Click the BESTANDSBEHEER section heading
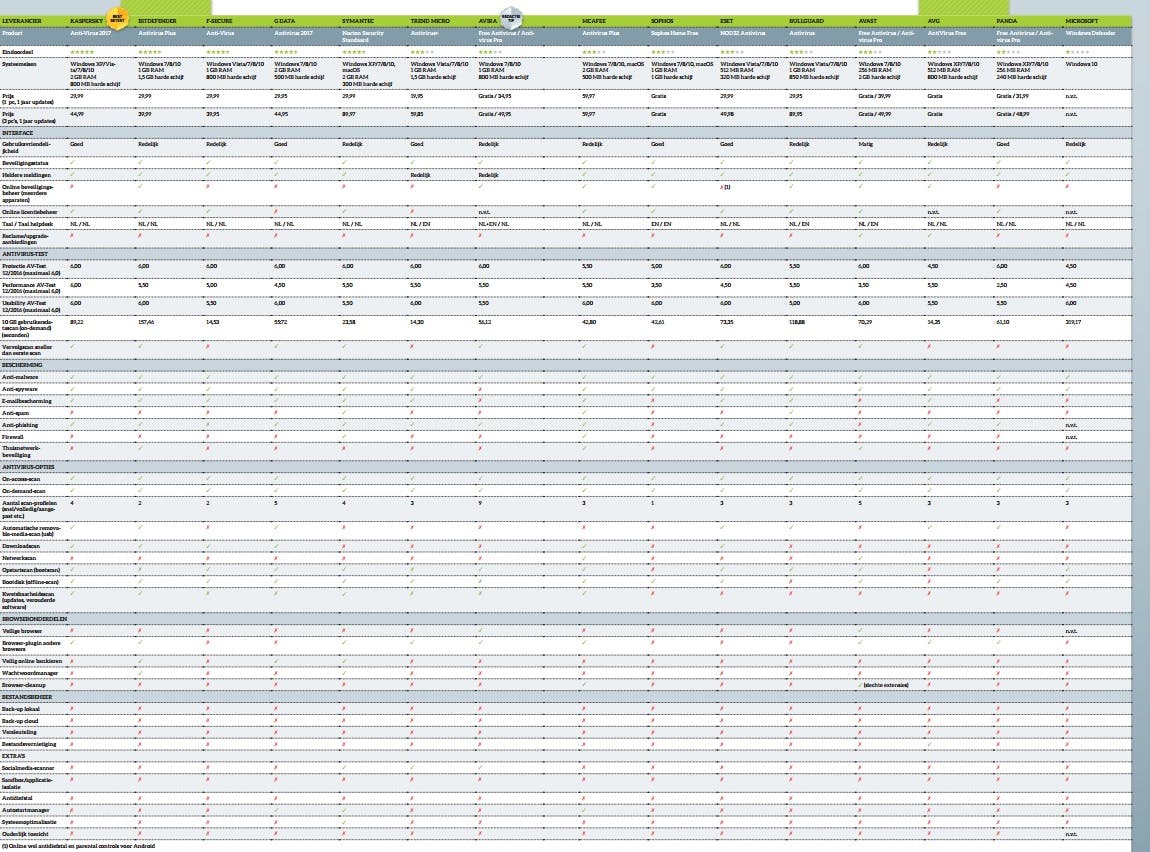Screen dimensions: 1150x852 27,697
